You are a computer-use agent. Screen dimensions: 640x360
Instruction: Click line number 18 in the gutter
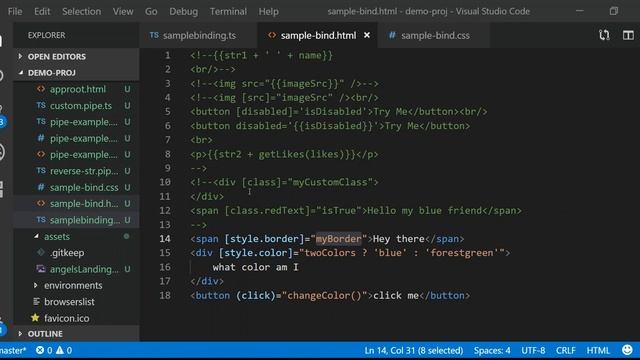[x=165, y=295]
